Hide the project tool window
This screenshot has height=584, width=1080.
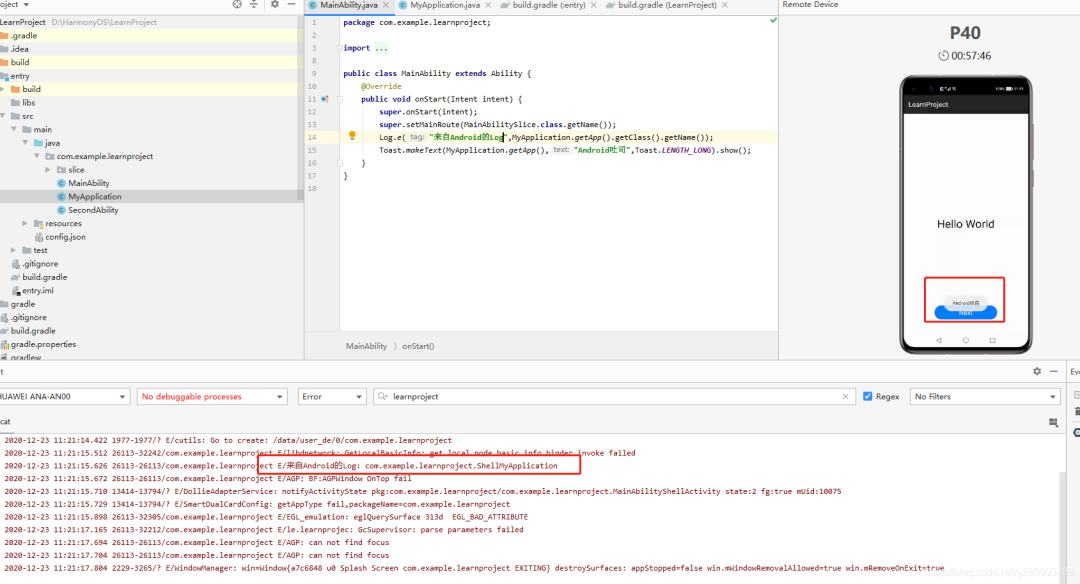291,4
